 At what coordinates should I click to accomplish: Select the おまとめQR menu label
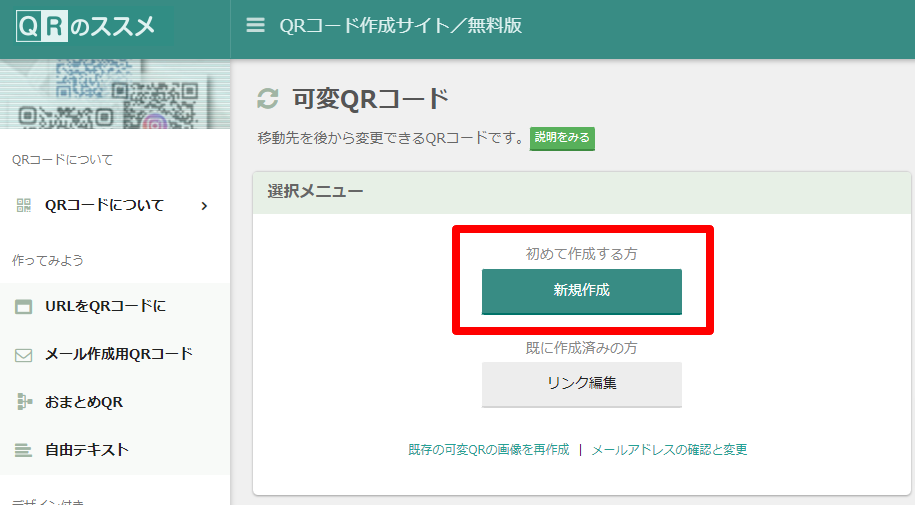(x=84, y=402)
